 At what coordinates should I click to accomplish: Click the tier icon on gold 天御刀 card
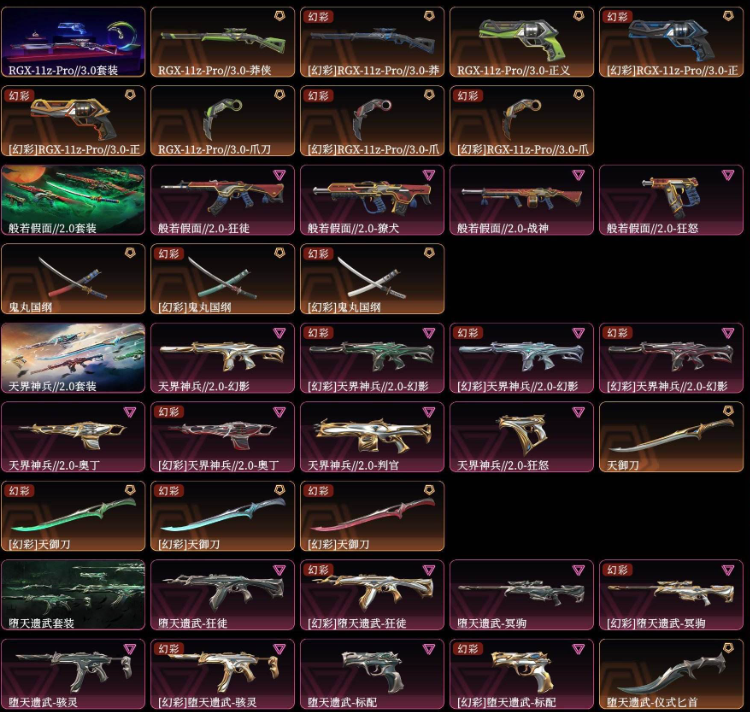(728, 411)
